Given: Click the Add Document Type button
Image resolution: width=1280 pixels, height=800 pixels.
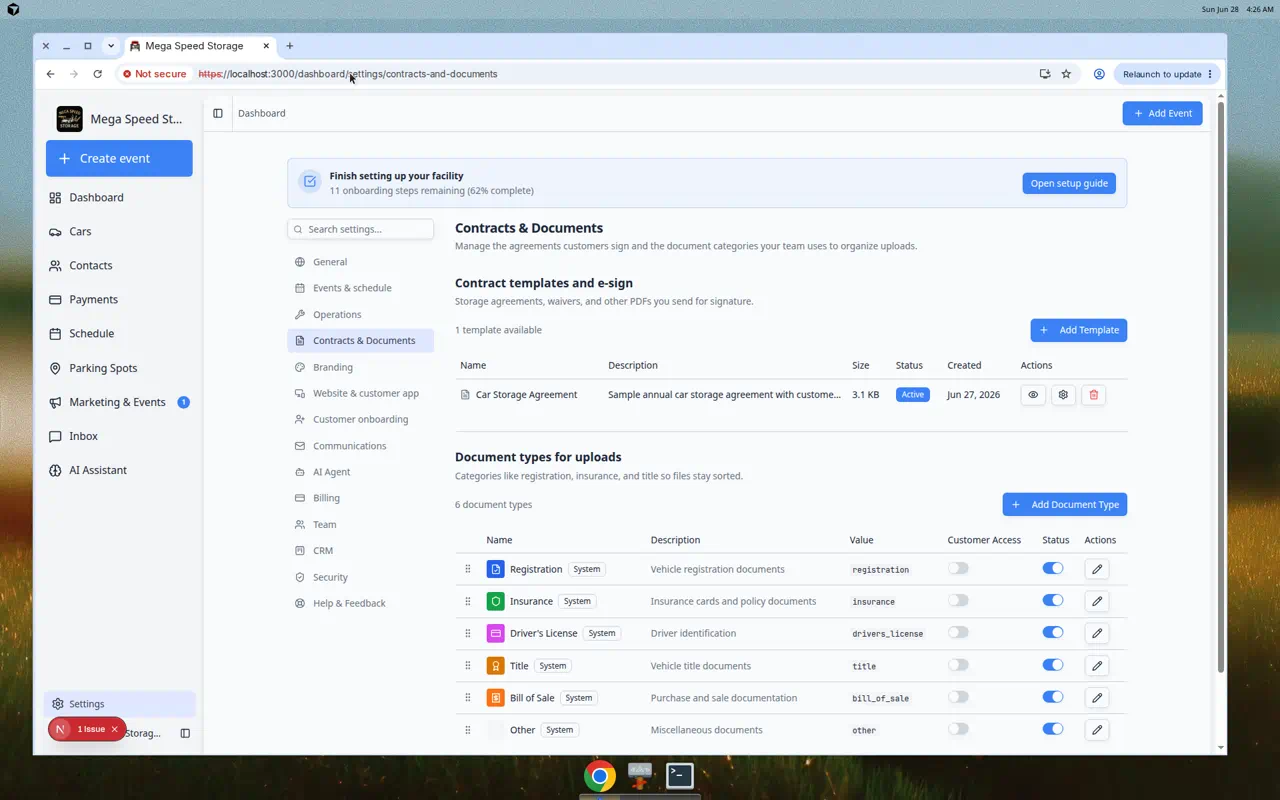Looking at the screenshot, I should pos(1065,505).
